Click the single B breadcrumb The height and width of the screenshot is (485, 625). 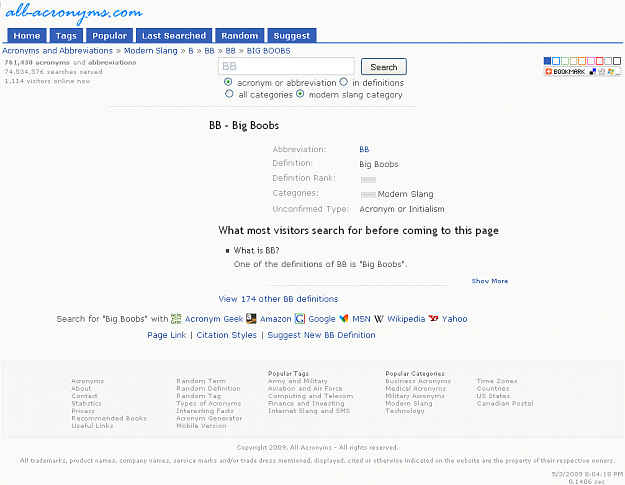[x=191, y=51]
